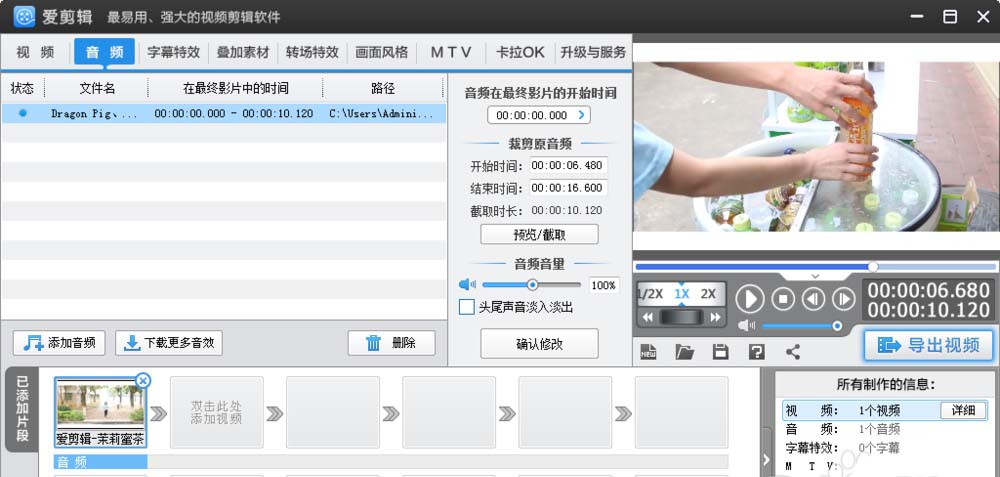Viewport: 1000px width, 477px height.
Task: Open the 叠加素材 tab
Action: click(x=243, y=52)
